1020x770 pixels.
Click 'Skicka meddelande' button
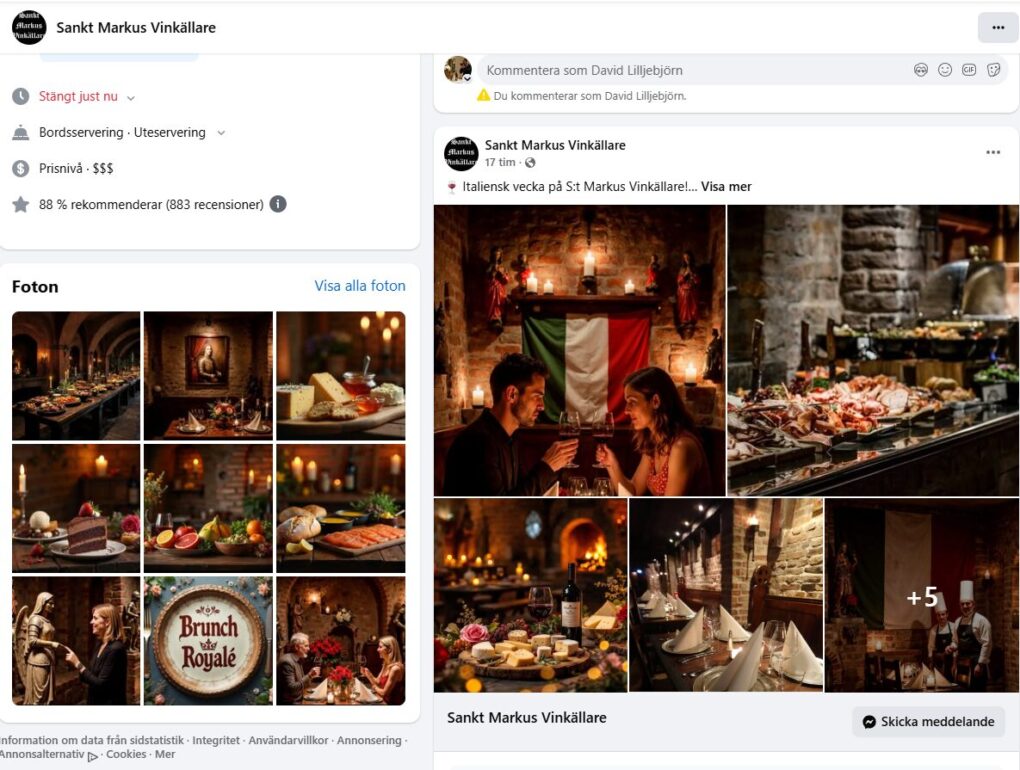(928, 721)
